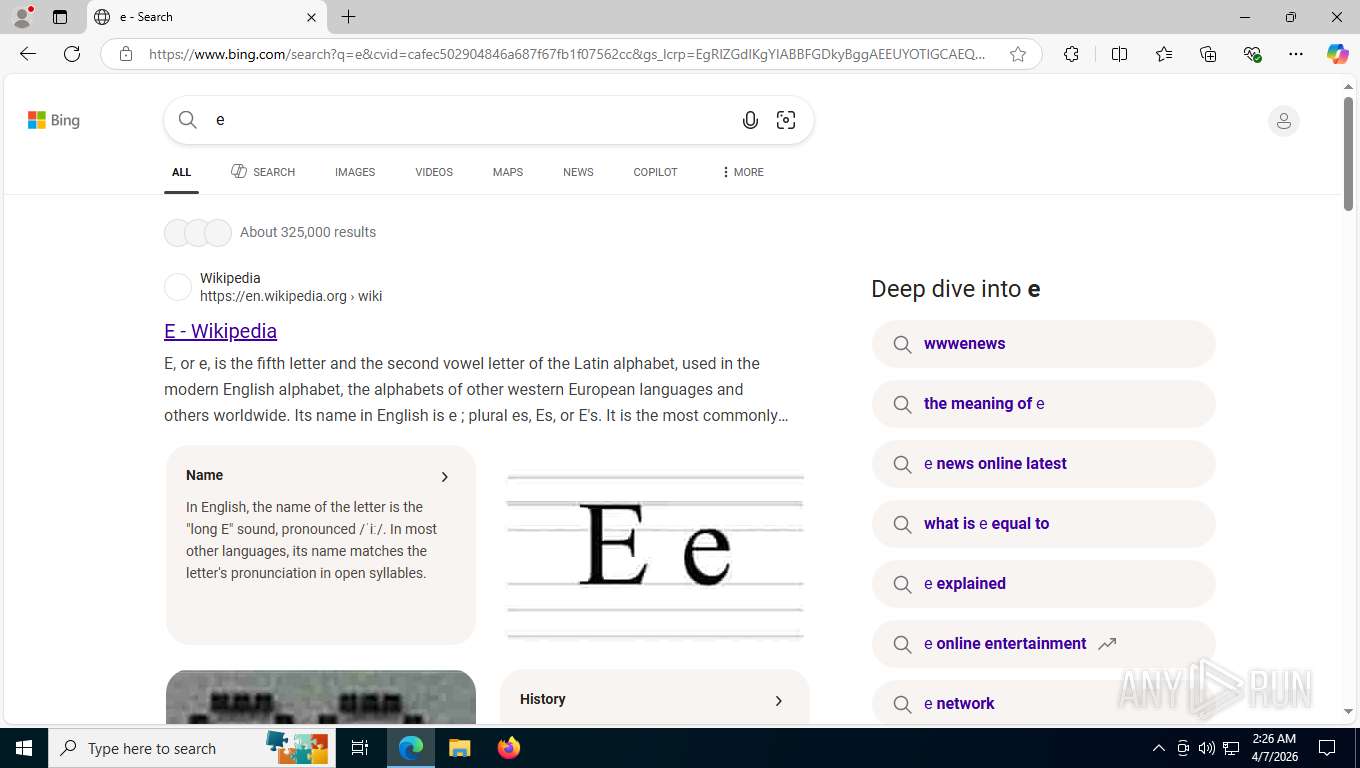
Task: Open the 'E - Wikipedia' result link
Action: tap(220, 331)
